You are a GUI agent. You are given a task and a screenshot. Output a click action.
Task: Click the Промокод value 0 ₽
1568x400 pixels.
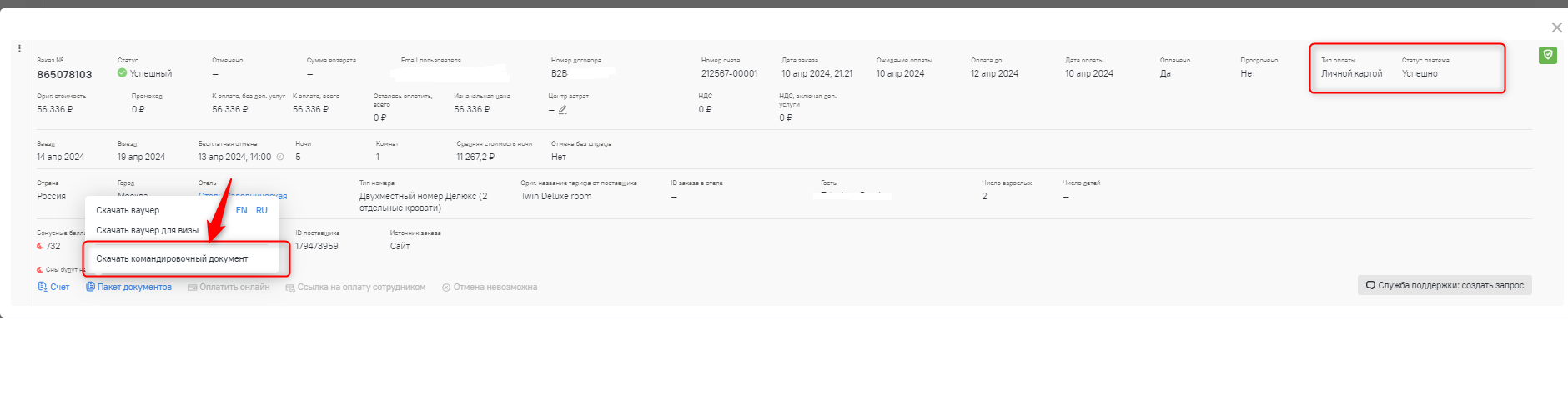(138, 109)
